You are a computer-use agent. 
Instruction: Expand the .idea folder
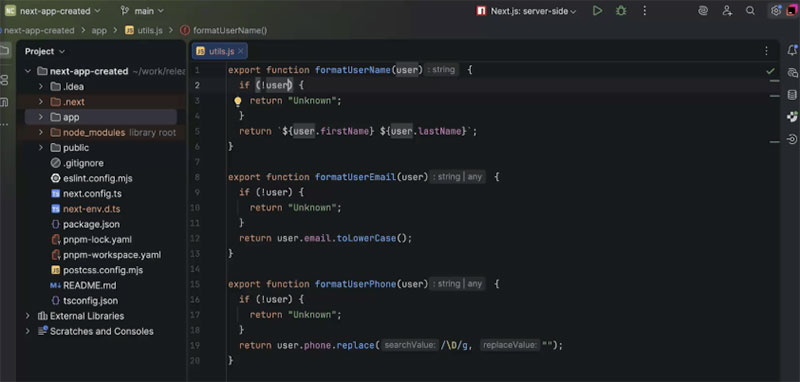click(x=40, y=87)
